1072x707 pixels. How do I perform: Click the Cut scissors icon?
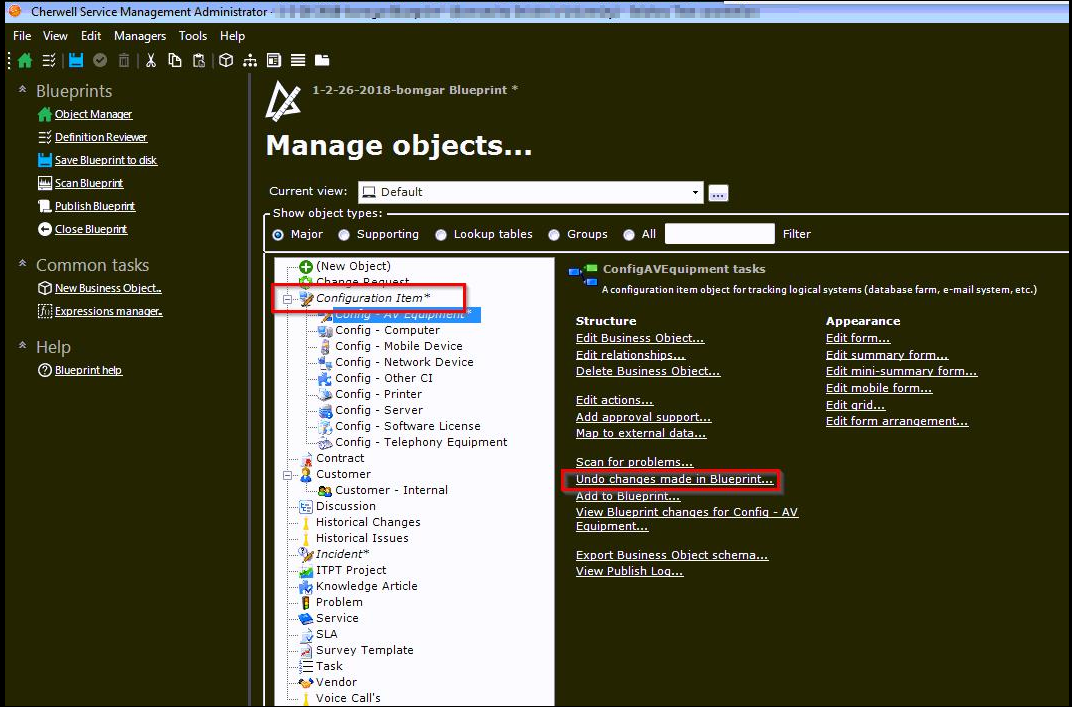point(152,60)
